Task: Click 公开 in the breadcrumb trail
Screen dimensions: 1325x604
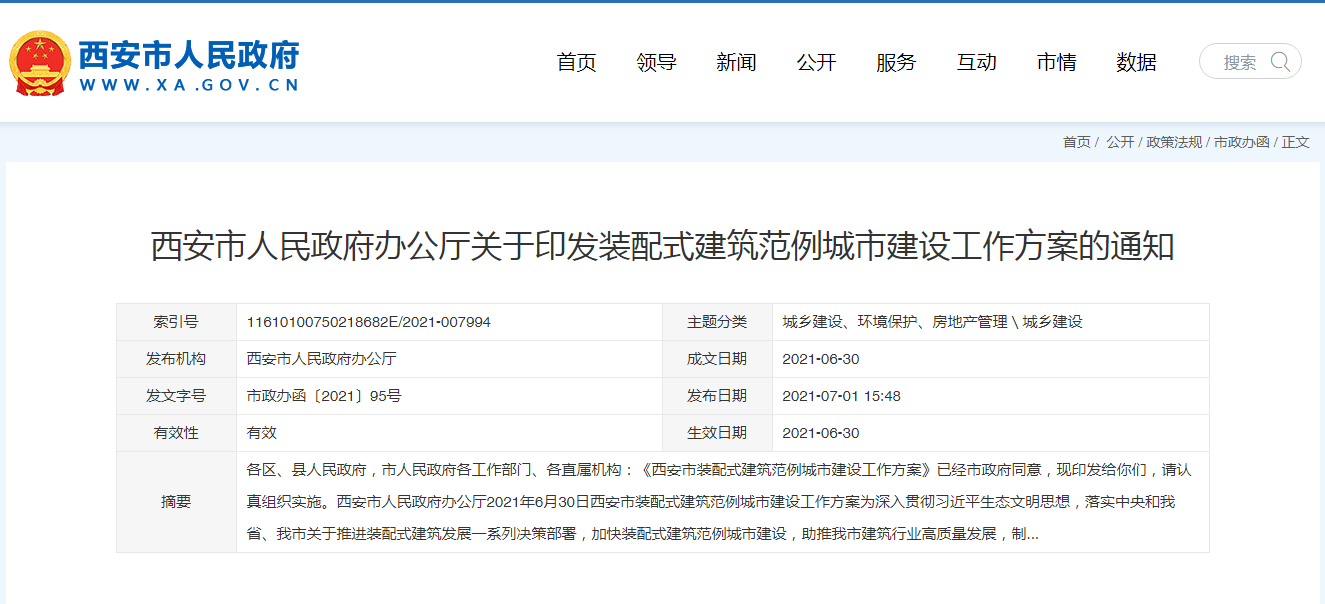Action: coord(1120,142)
